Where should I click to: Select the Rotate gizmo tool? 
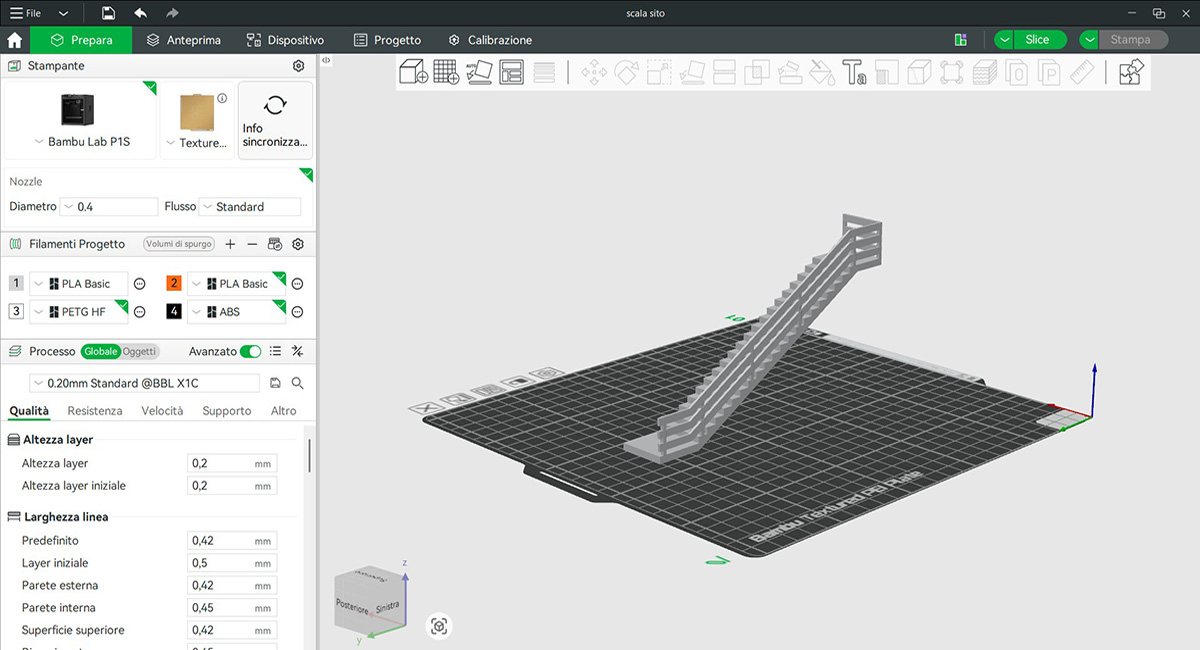[627, 72]
